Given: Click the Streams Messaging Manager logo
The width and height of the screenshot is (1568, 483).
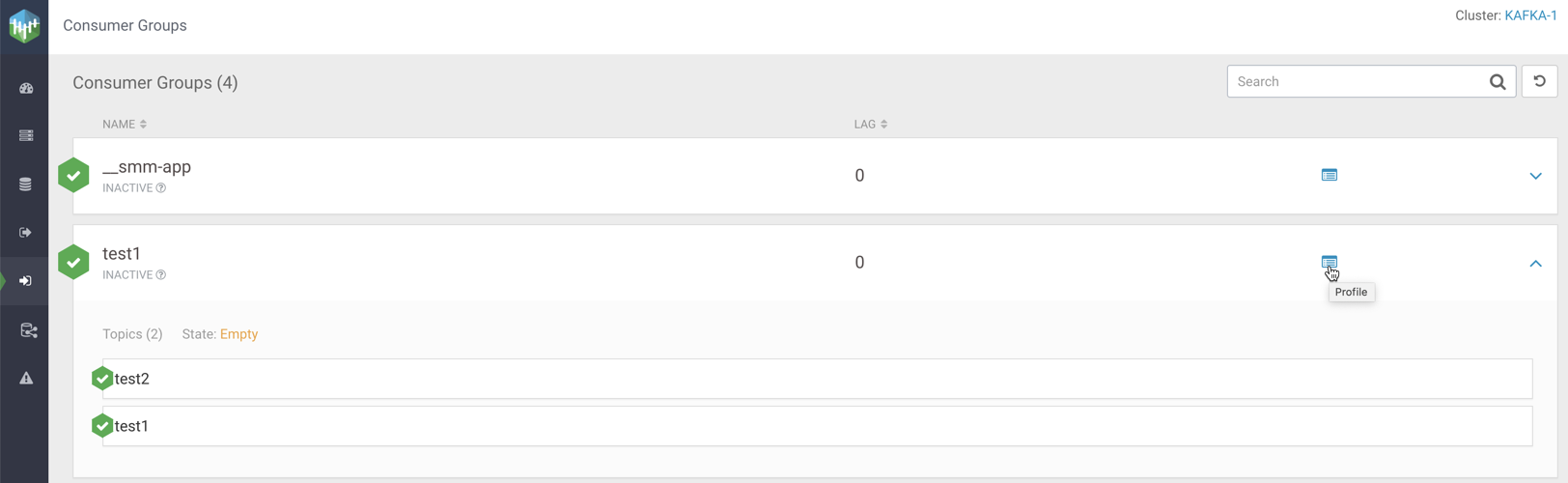Looking at the screenshot, I should pyautogui.click(x=24, y=26).
